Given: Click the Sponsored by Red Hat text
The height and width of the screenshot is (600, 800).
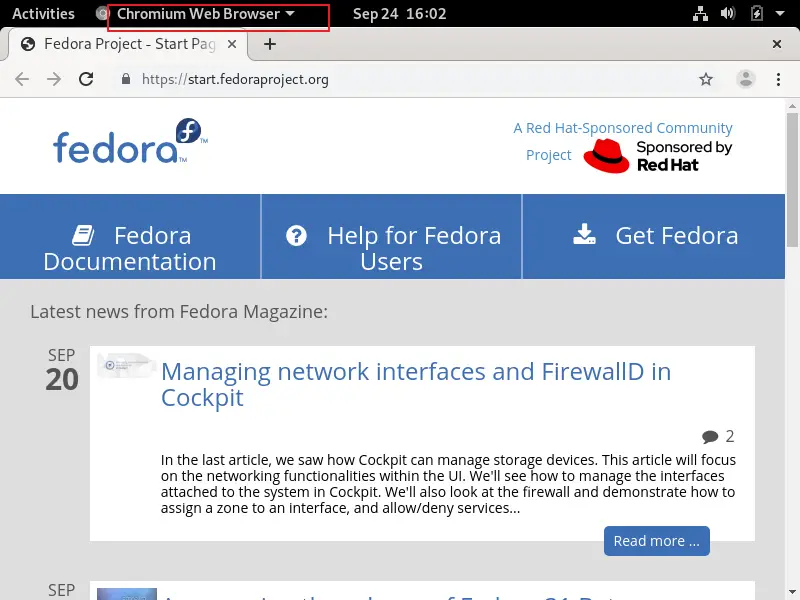Looking at the screenshot, I should [684, 156].
